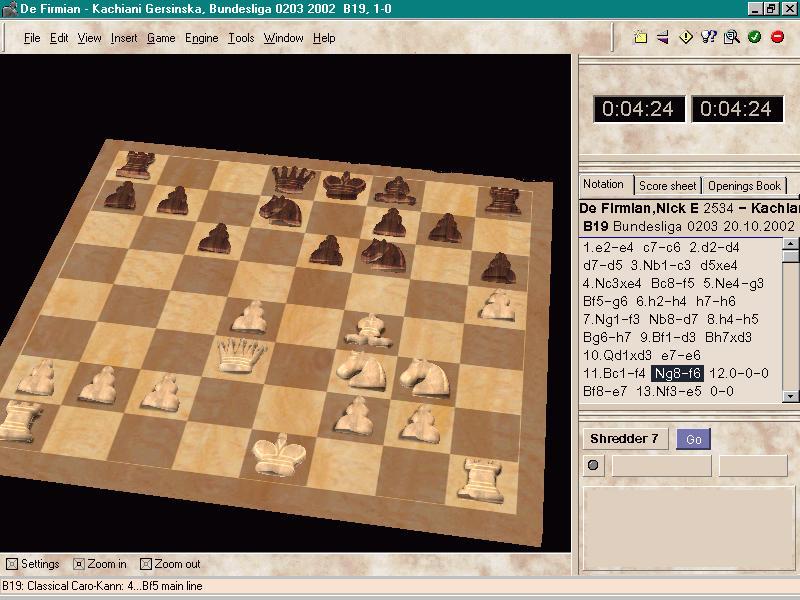Click the yellow diamond warning icon
The image size is (800, 600).
coord(686,38)
